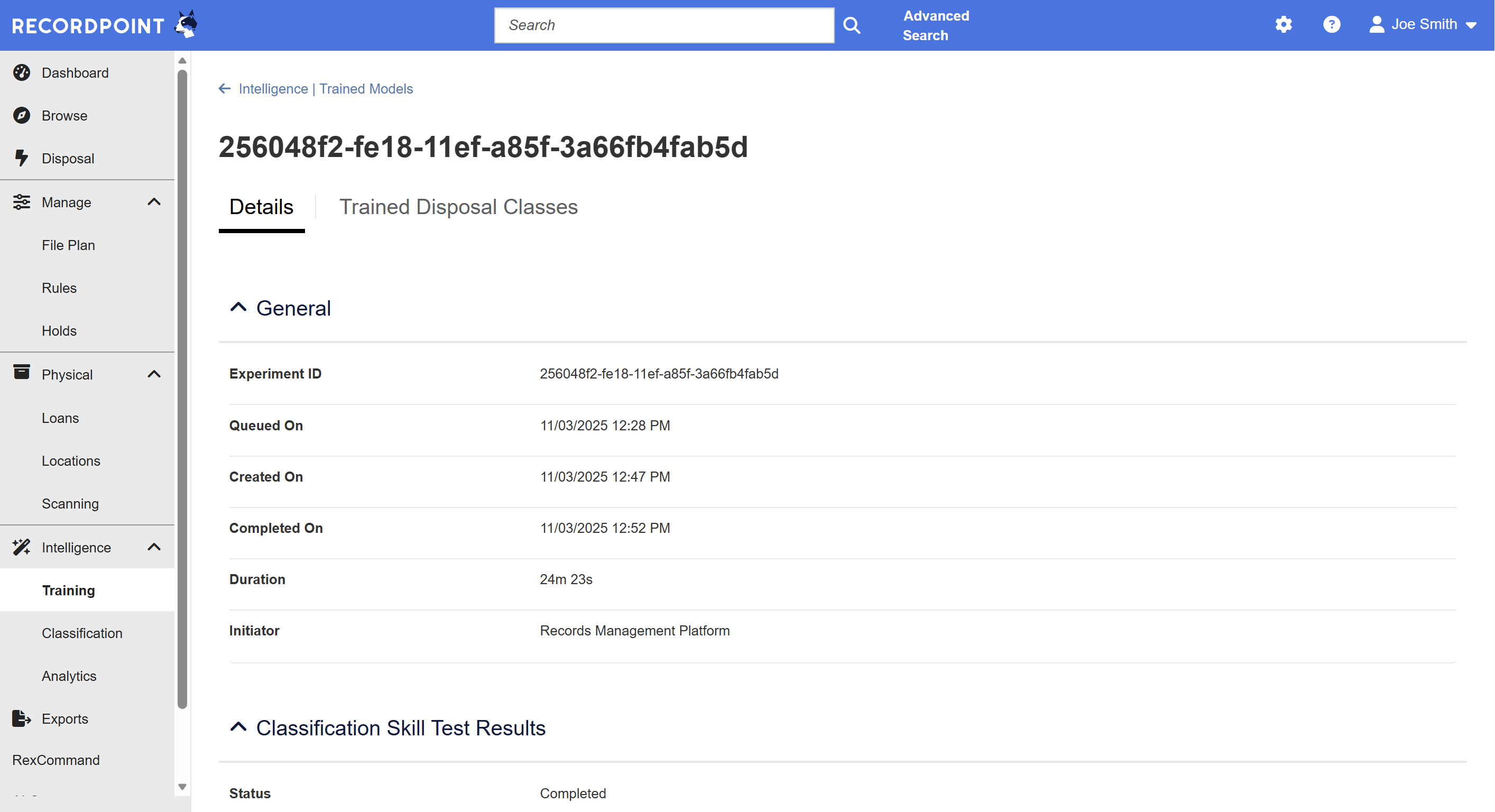Click the search magnifier icon

852,25
